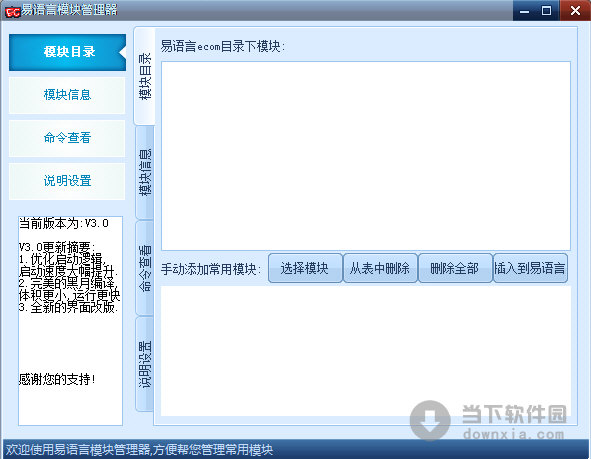Switch to the vertical 模块目录 tab
591x459 pixels.
click(x=145, y=76)
